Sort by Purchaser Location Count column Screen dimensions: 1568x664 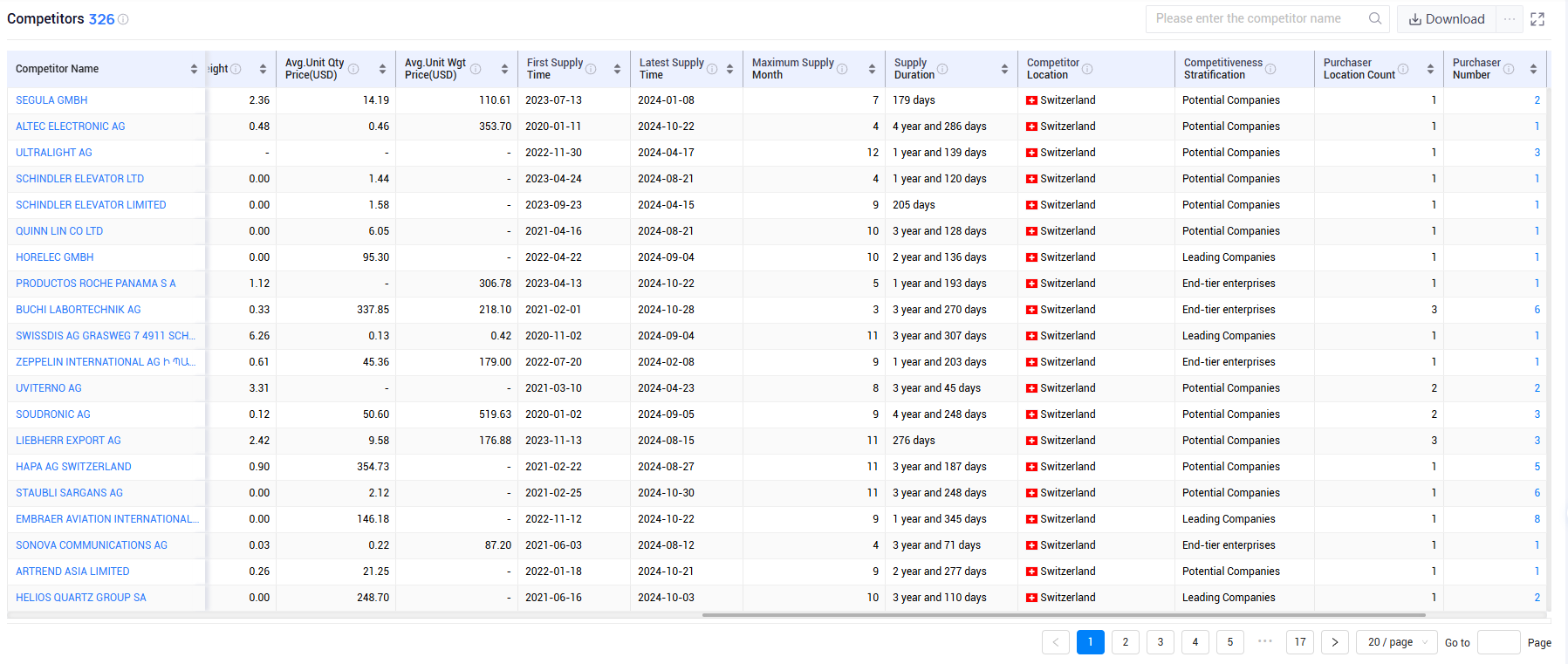click(1430, 69)
